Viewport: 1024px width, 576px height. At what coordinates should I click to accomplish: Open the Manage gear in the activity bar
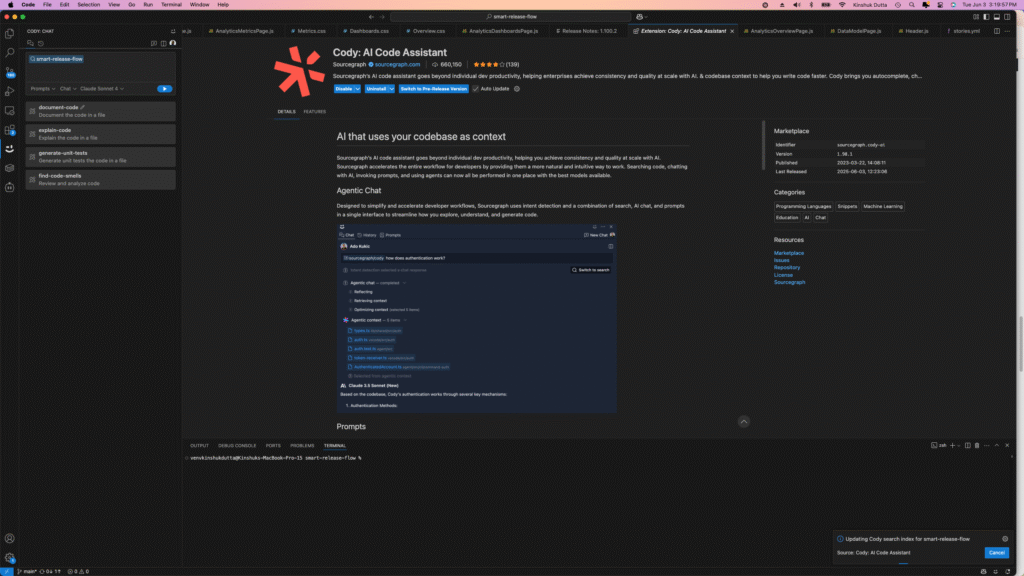coord(10,558)
